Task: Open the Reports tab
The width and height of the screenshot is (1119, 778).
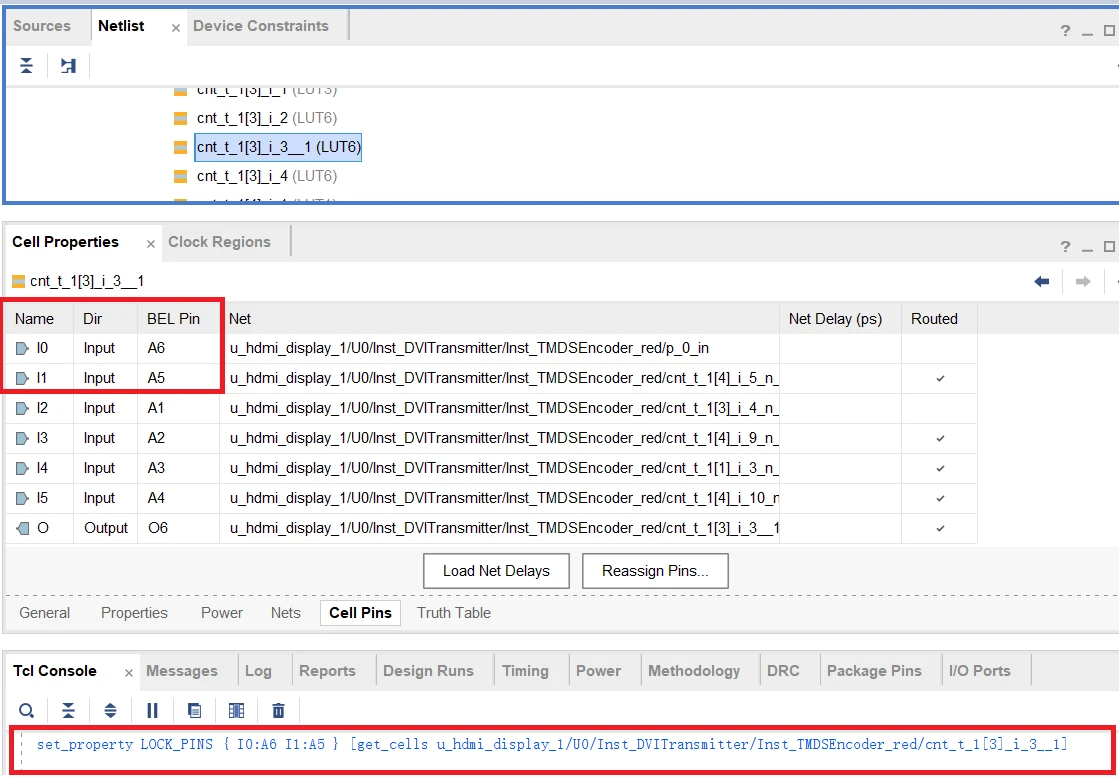Action: [x=327, y=671]
